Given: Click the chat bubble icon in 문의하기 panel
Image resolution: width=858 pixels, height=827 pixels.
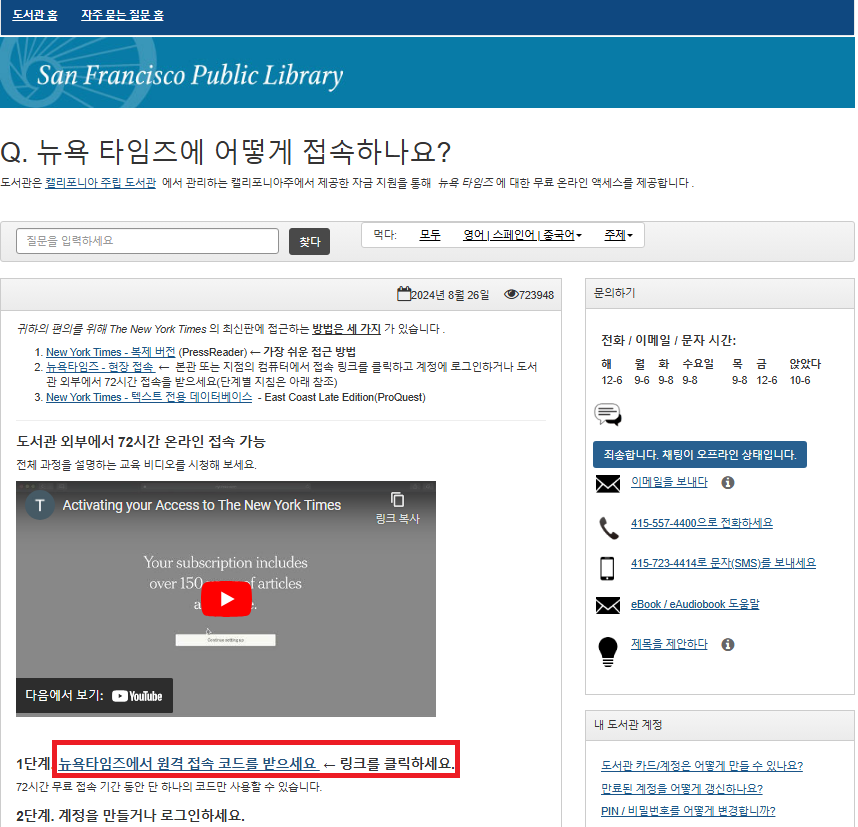Looking at the screenshot, I should point(607,414).
